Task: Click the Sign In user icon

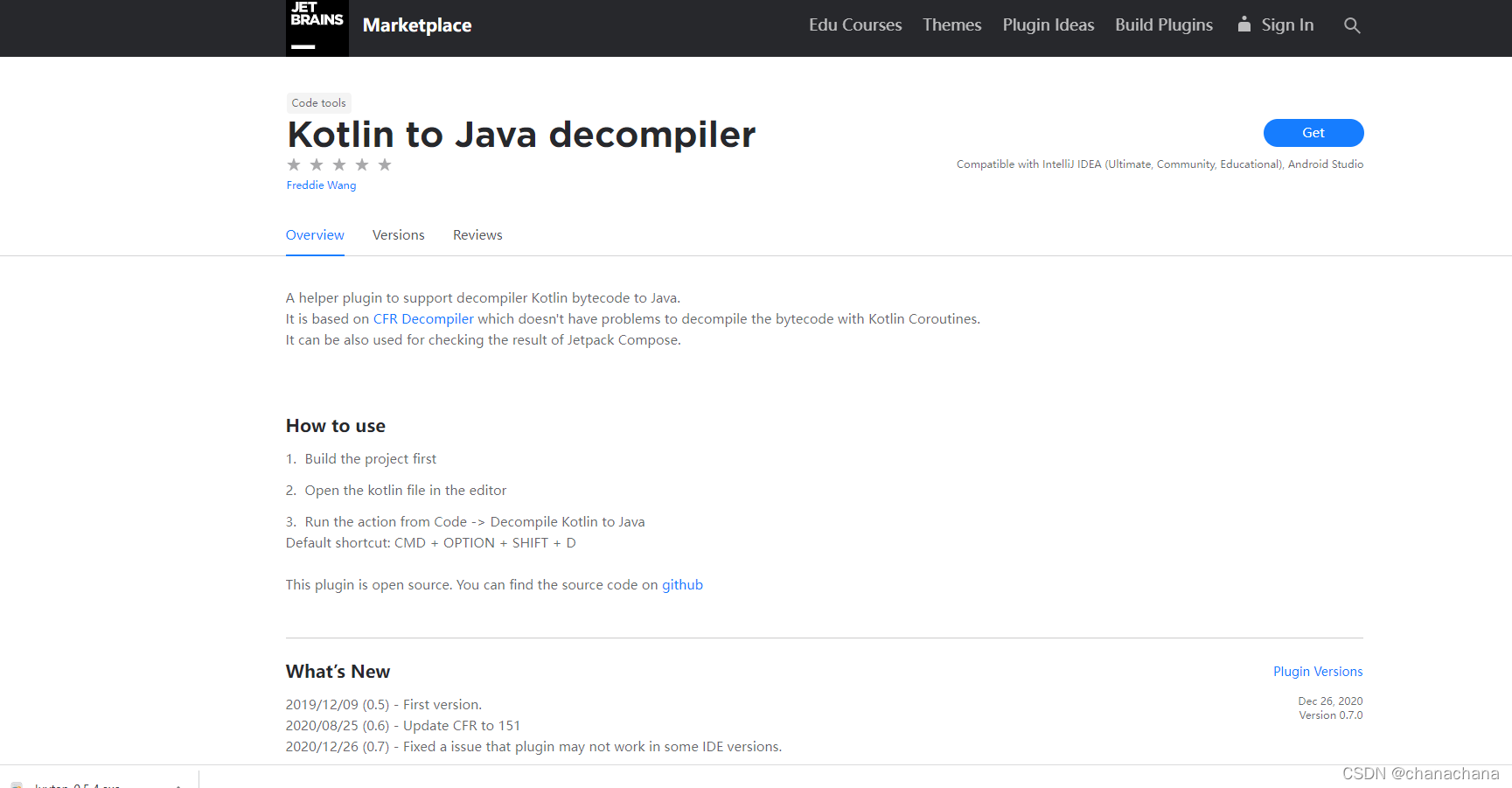Action: (1244, 24)
